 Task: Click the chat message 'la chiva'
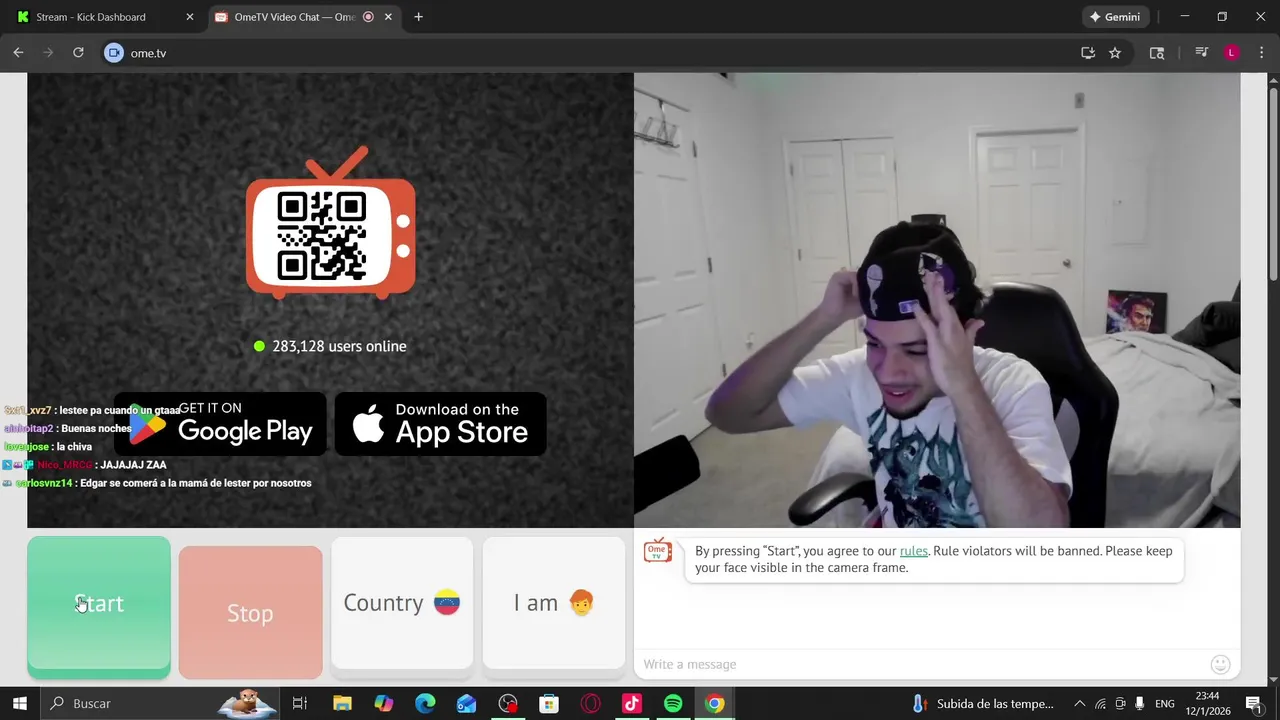coord(74,447)
